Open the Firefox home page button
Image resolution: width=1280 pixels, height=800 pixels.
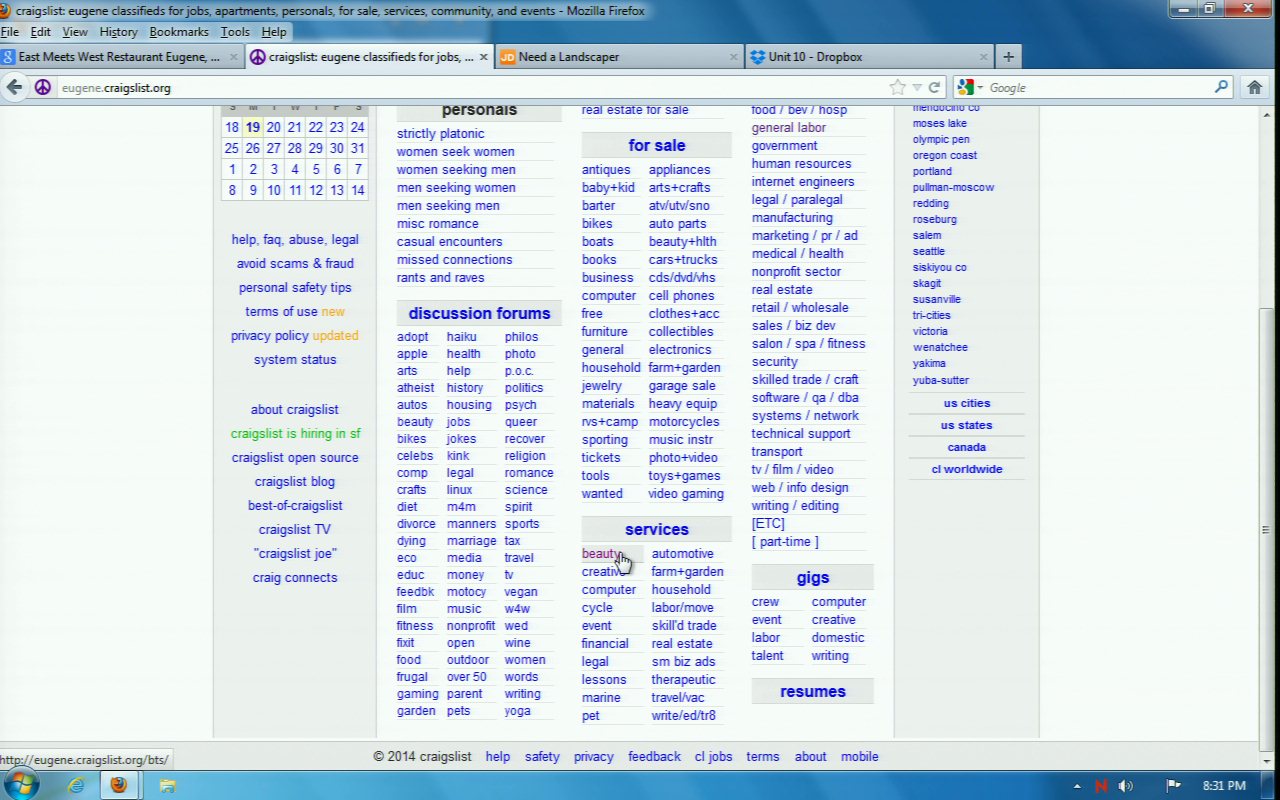pos(1254,88)
